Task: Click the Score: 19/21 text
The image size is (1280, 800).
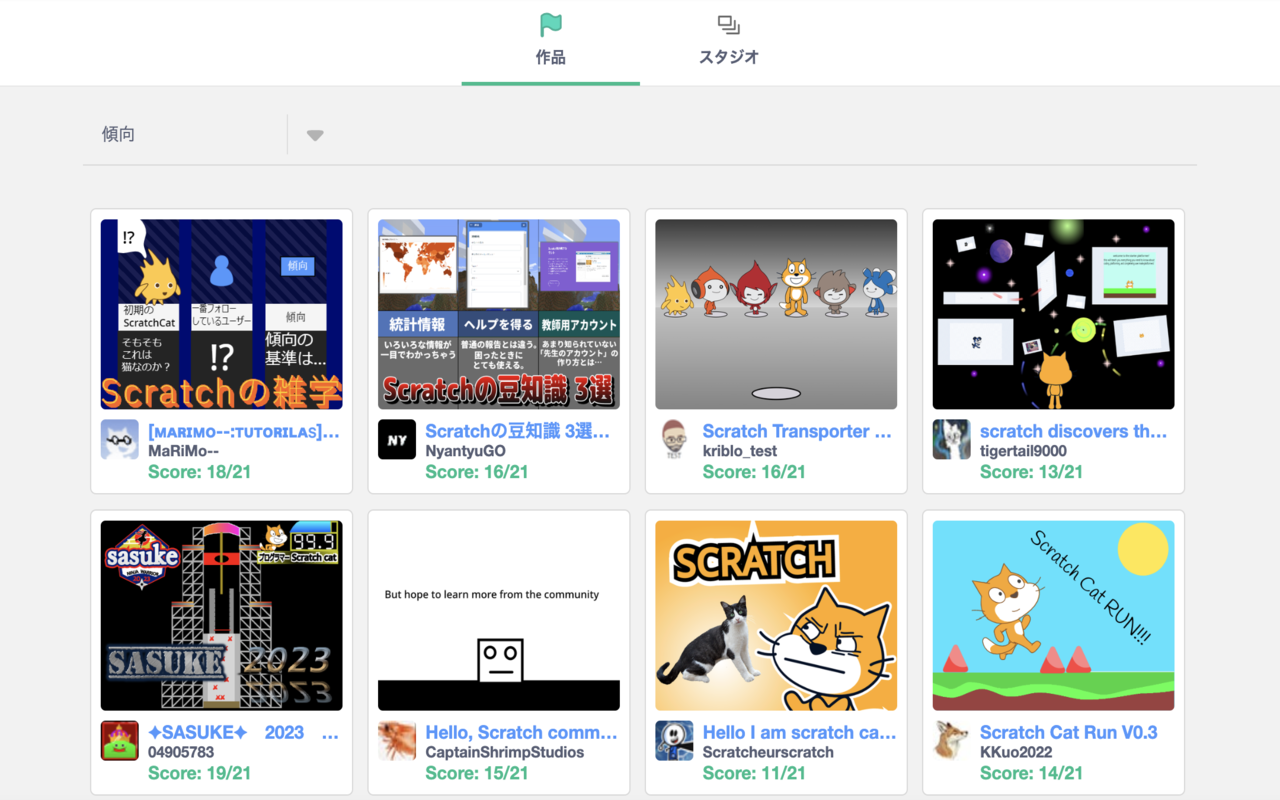Action: coord(199,772)
